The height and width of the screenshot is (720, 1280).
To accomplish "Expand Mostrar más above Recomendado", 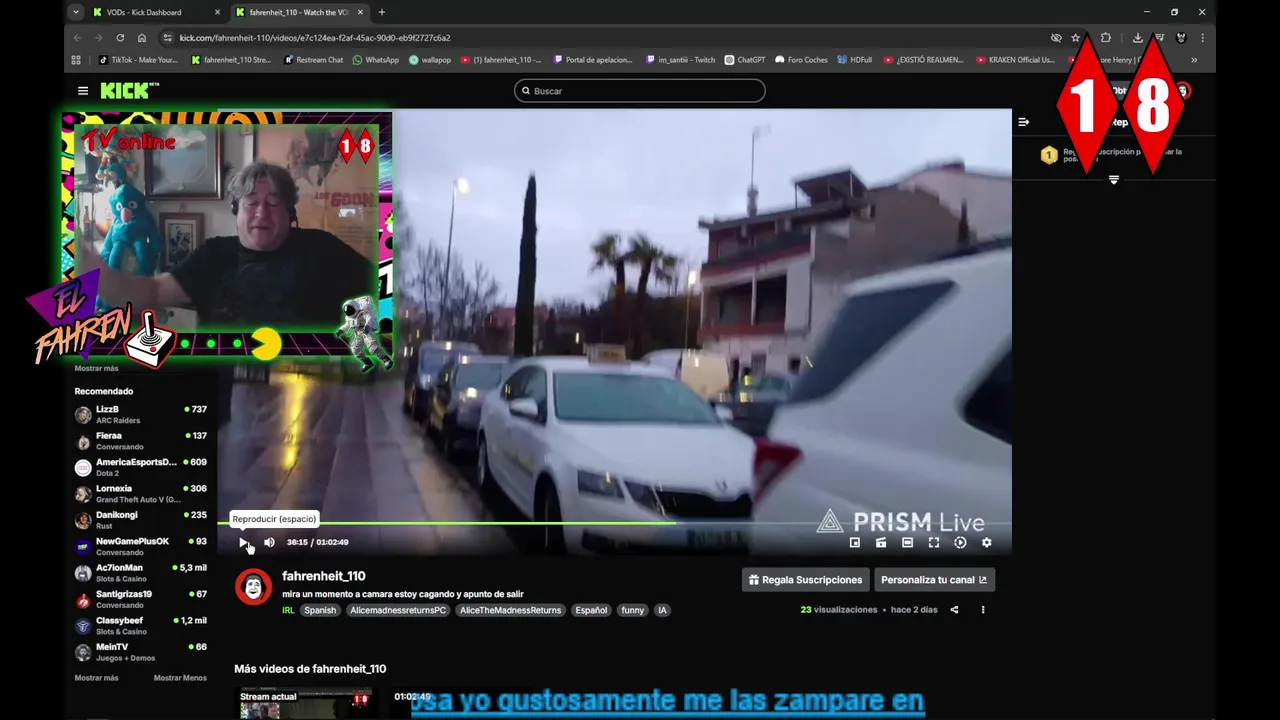I will pos(96,368).
